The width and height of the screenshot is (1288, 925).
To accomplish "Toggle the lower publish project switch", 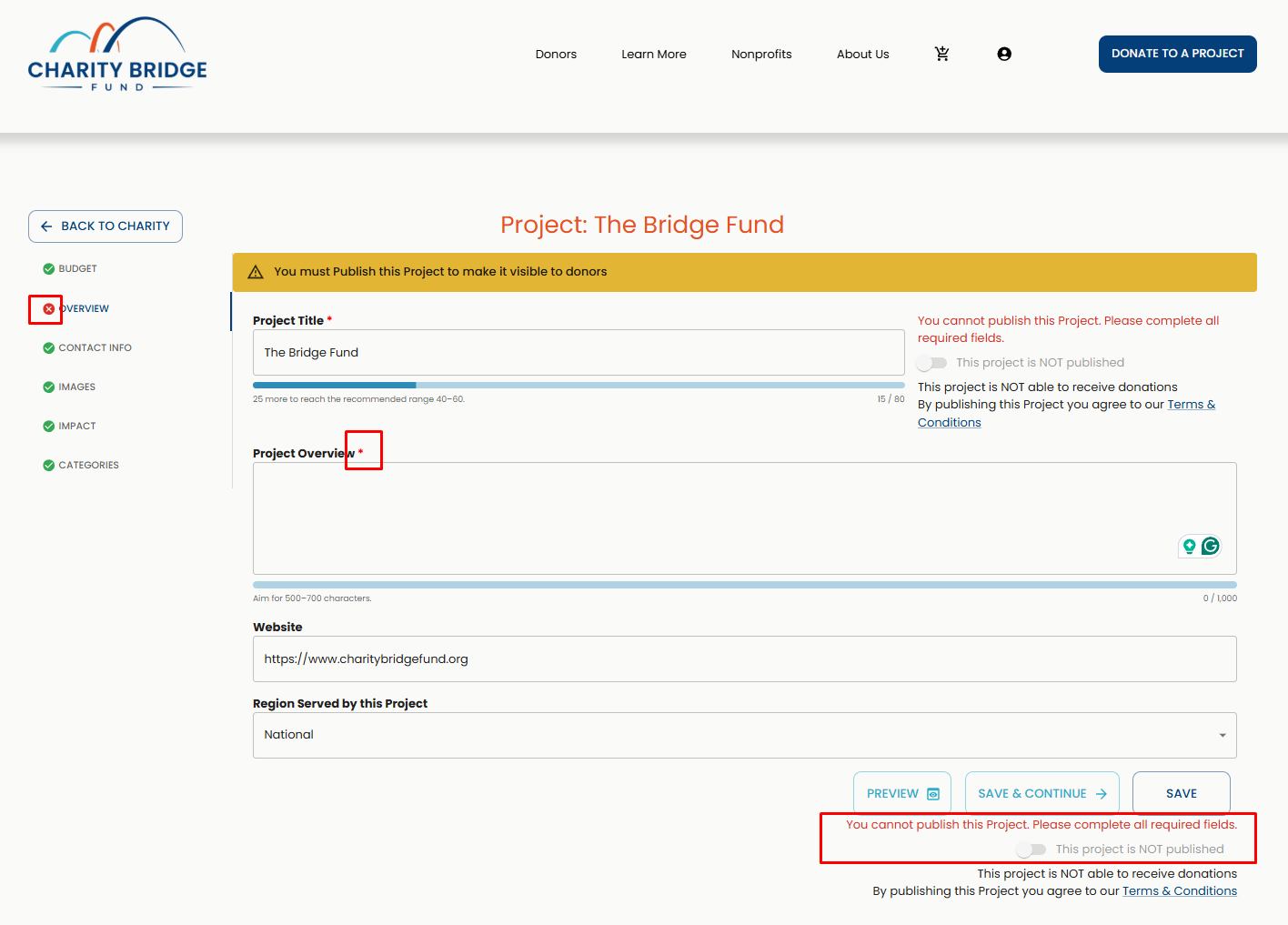I will coord(1031,850).
